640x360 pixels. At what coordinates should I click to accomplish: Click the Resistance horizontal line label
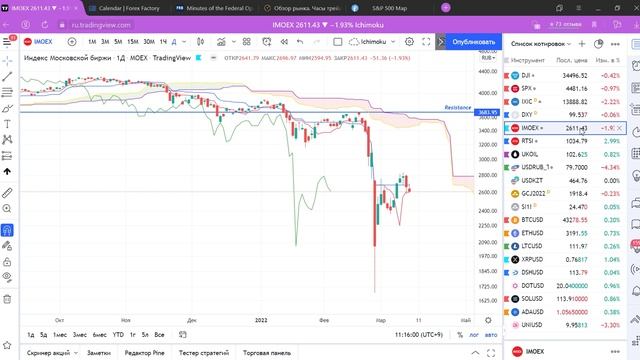458,107
